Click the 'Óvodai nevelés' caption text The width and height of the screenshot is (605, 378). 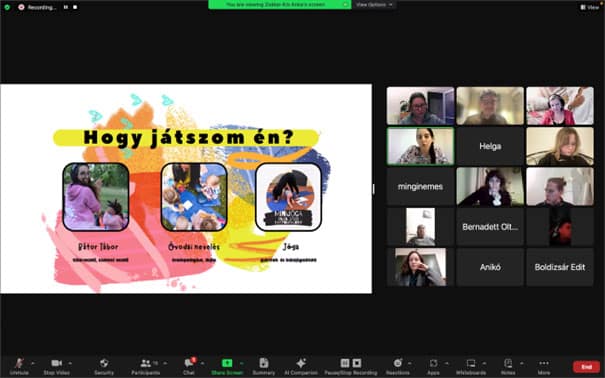194,246
